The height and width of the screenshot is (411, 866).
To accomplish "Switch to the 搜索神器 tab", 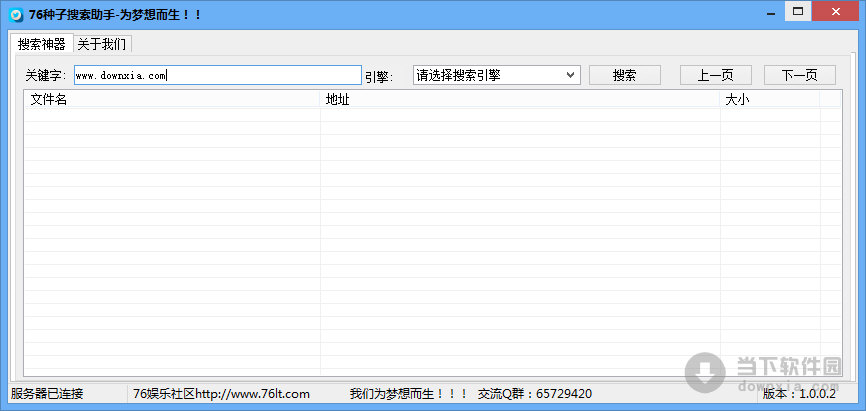I will click(x=41, y=44).
